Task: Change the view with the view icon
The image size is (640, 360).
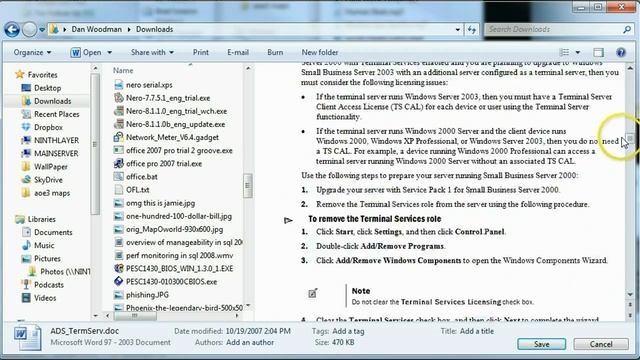Action: click(564, 52)
